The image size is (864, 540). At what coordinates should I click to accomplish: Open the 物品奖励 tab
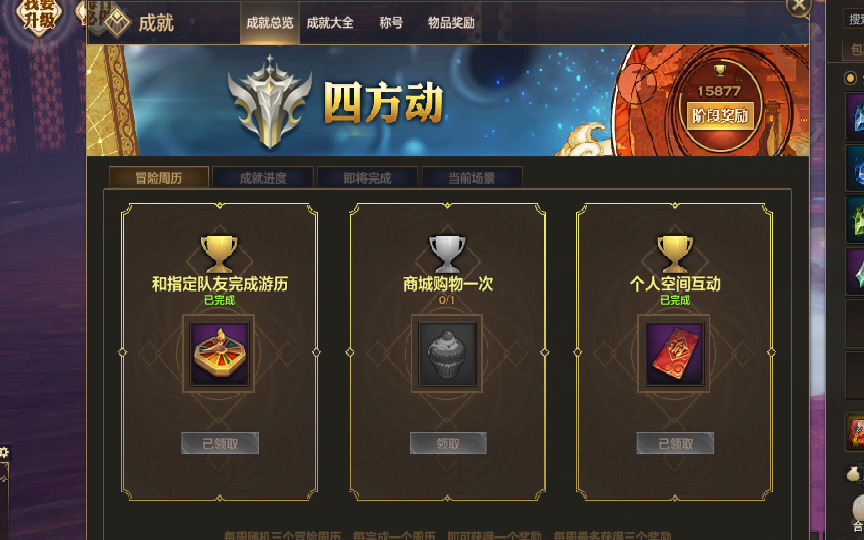(x=451, y=23)
